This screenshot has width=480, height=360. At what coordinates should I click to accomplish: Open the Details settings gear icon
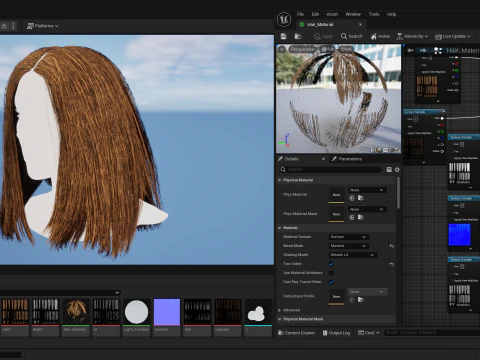(x=397, y=170)
